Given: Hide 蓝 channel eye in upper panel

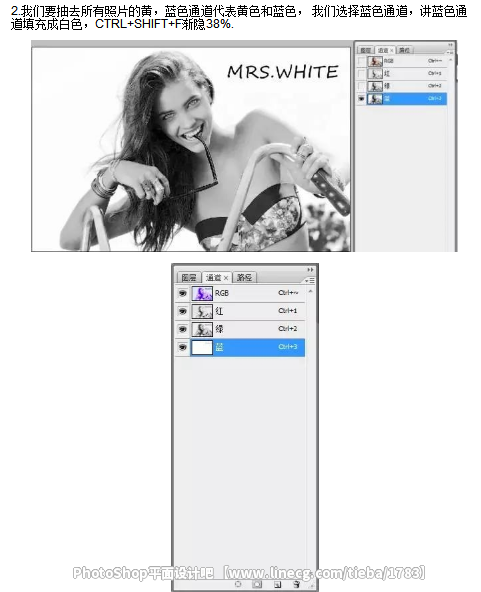Looking at the screenshot, I should [361, 99].
